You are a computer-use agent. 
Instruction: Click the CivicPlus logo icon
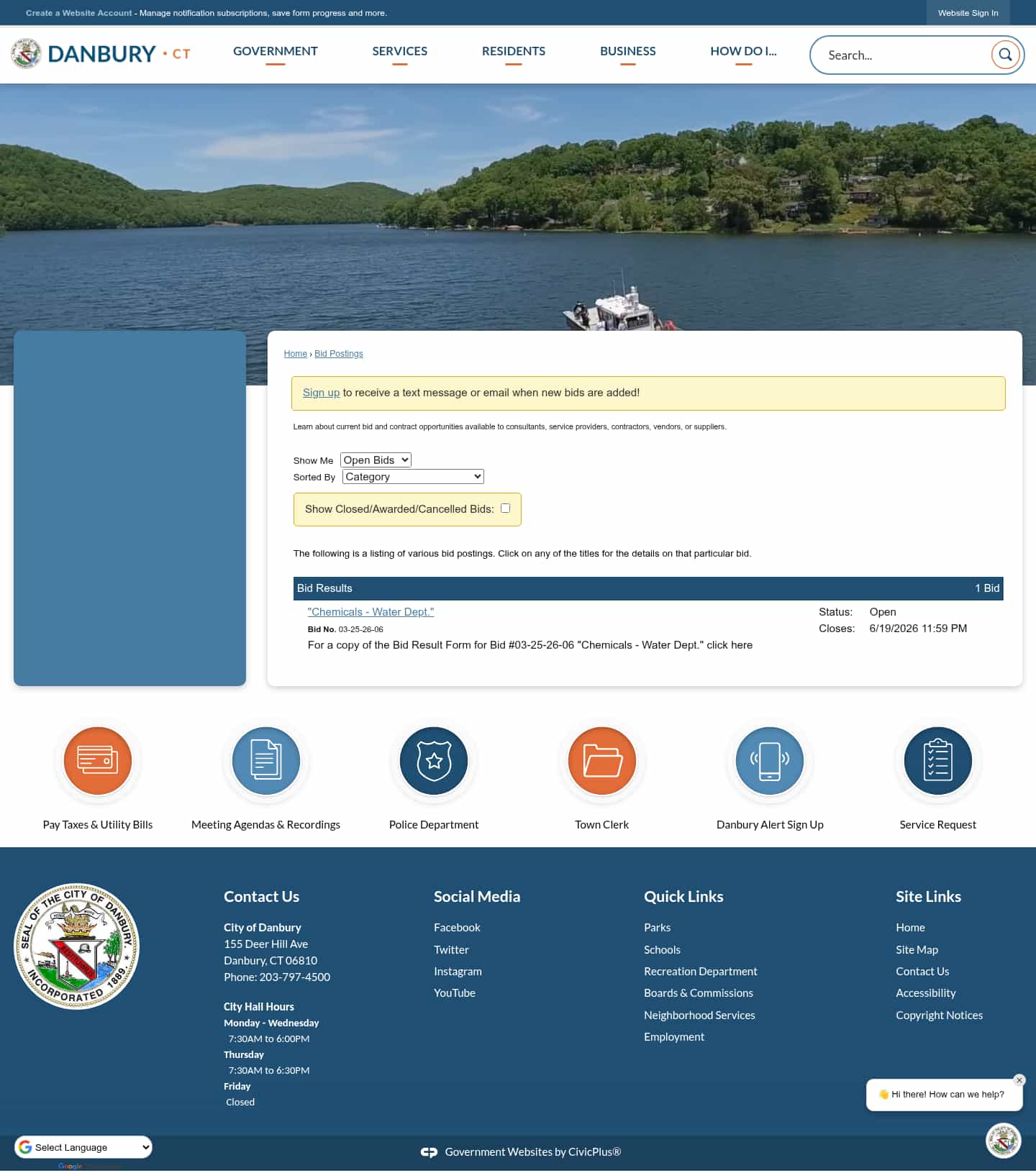[x=429, y=1152]
